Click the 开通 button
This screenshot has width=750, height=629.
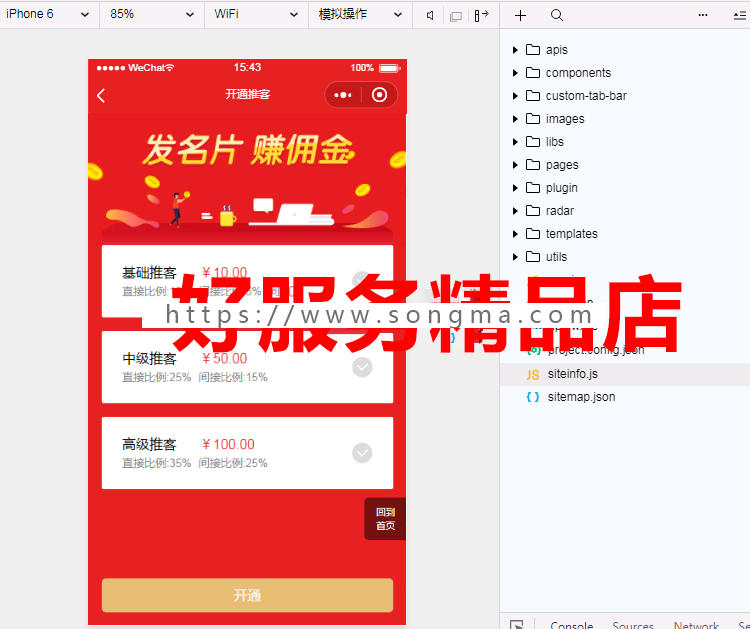[x=247, y=595]
